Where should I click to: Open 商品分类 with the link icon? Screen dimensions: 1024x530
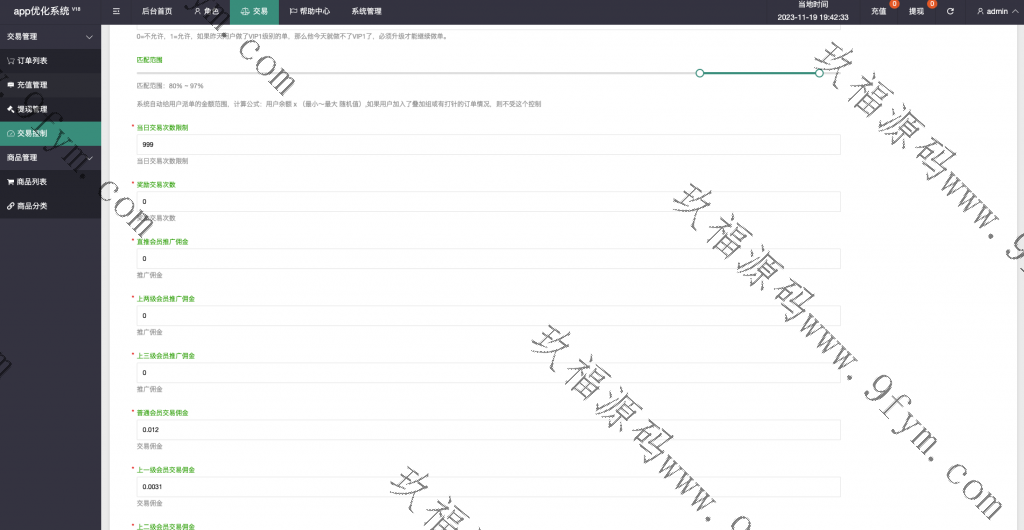32,206
